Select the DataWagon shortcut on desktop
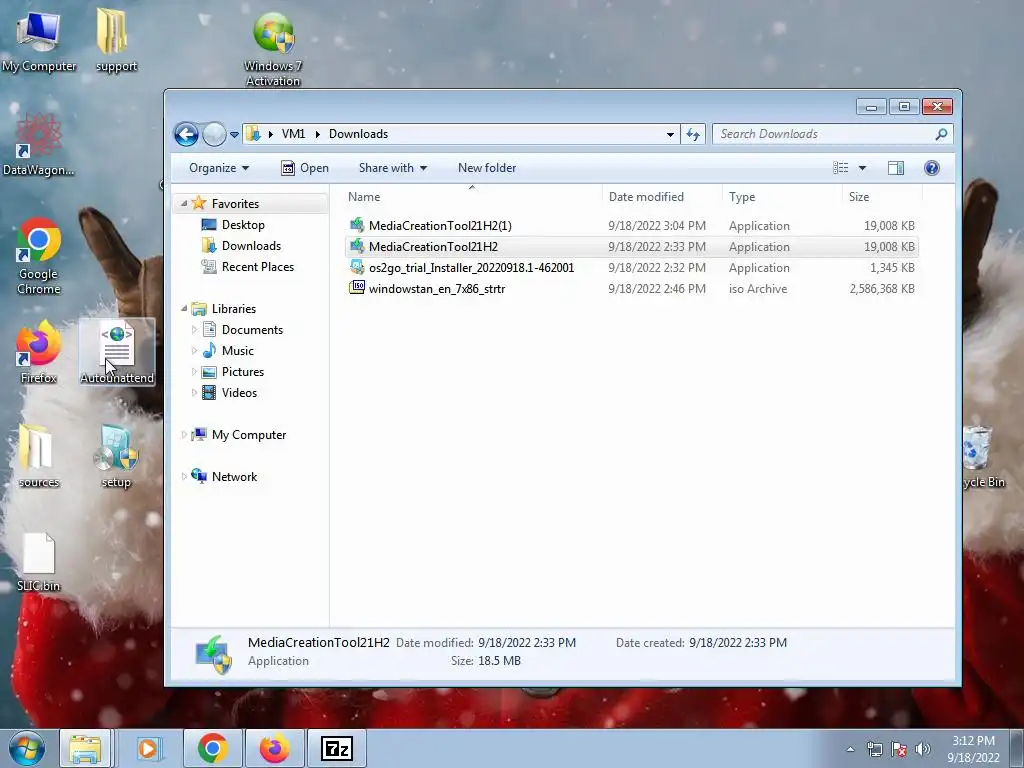Screen dimensions: 1024x768 pos(38,145)
